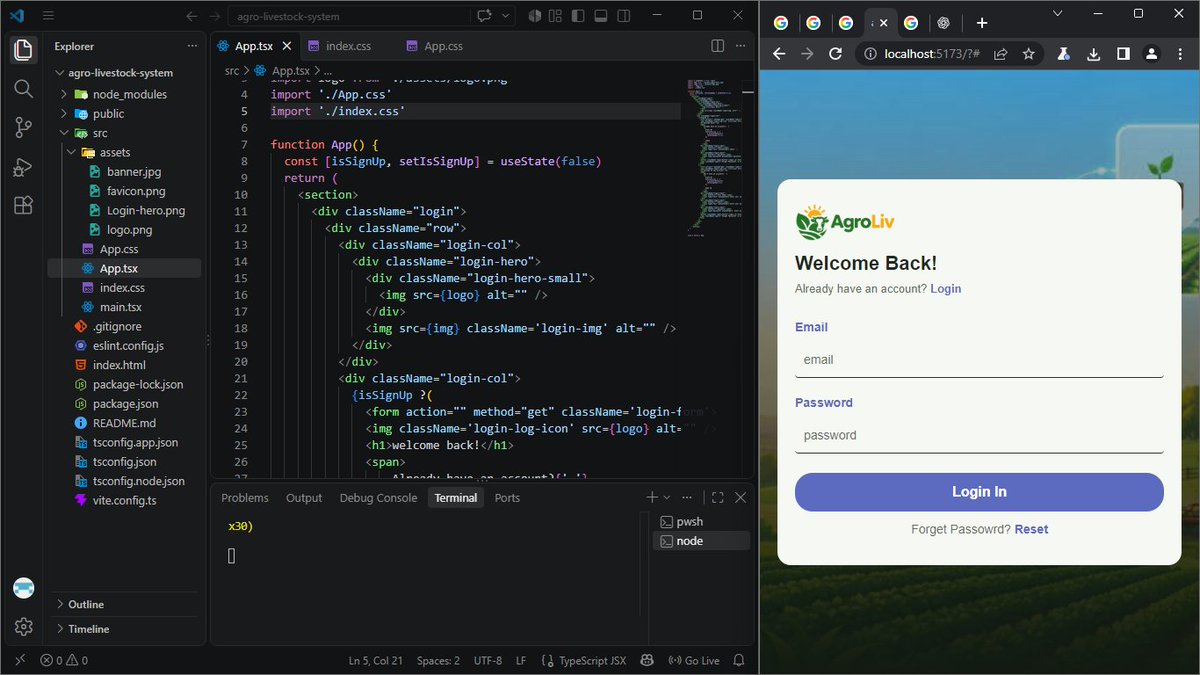
Task: Open the browser side panel icon
Action: click(1123, 54)
